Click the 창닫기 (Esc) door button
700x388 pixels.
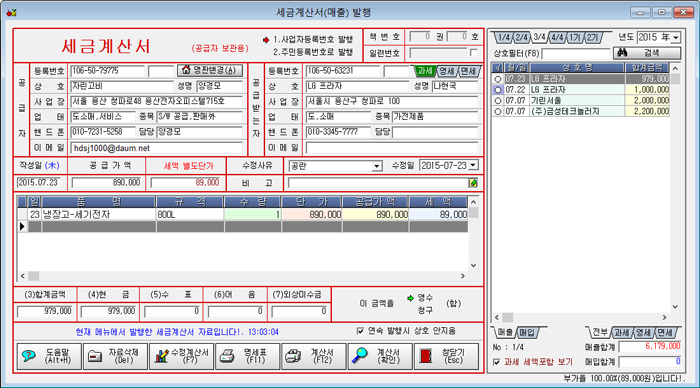coord(446,356)
